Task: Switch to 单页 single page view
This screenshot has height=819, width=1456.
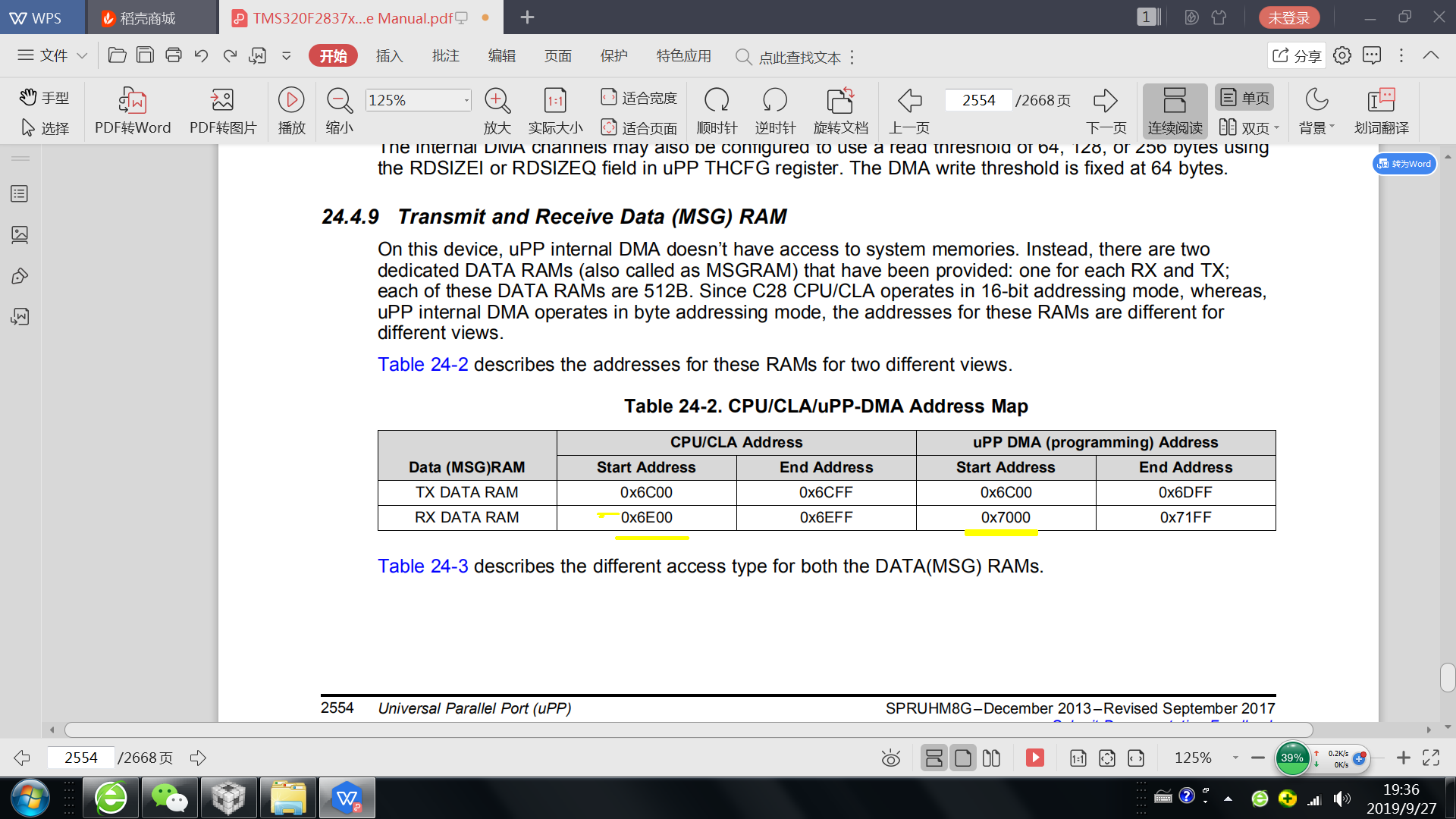Action: [x=1244, y=98]
